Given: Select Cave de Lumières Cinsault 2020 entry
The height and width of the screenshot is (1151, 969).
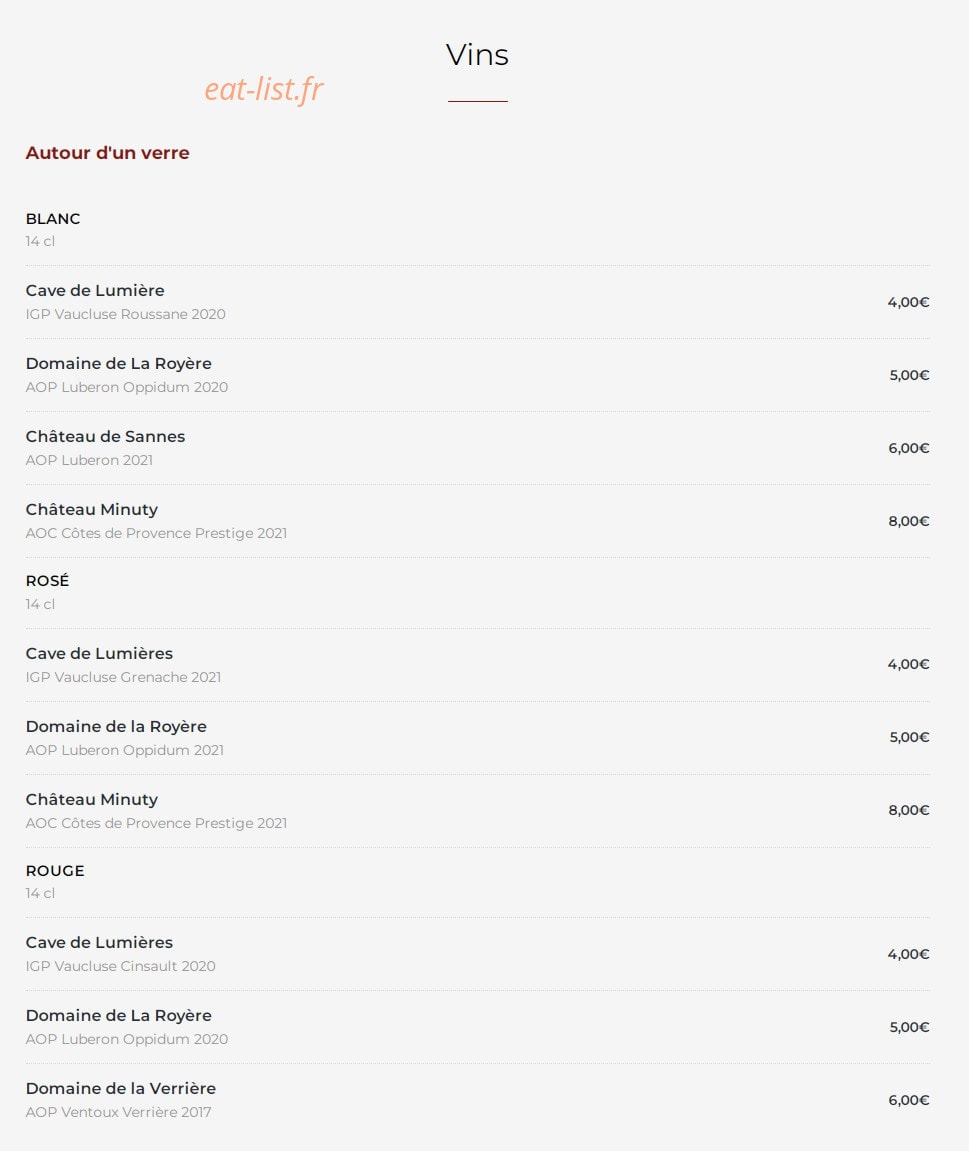Looking at the screenshot, I should 477,954.
